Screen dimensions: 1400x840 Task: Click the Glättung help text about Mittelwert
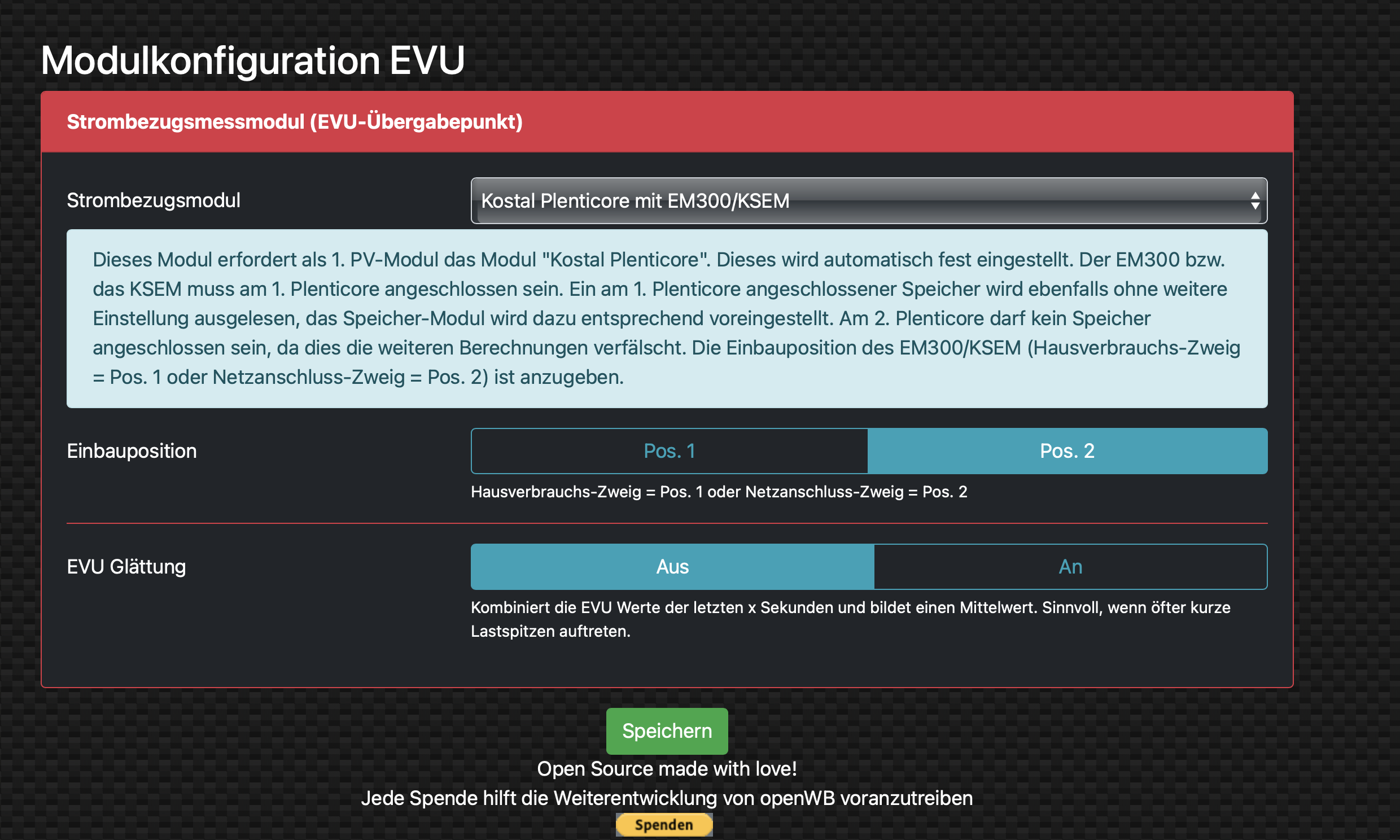pos(850,619)
